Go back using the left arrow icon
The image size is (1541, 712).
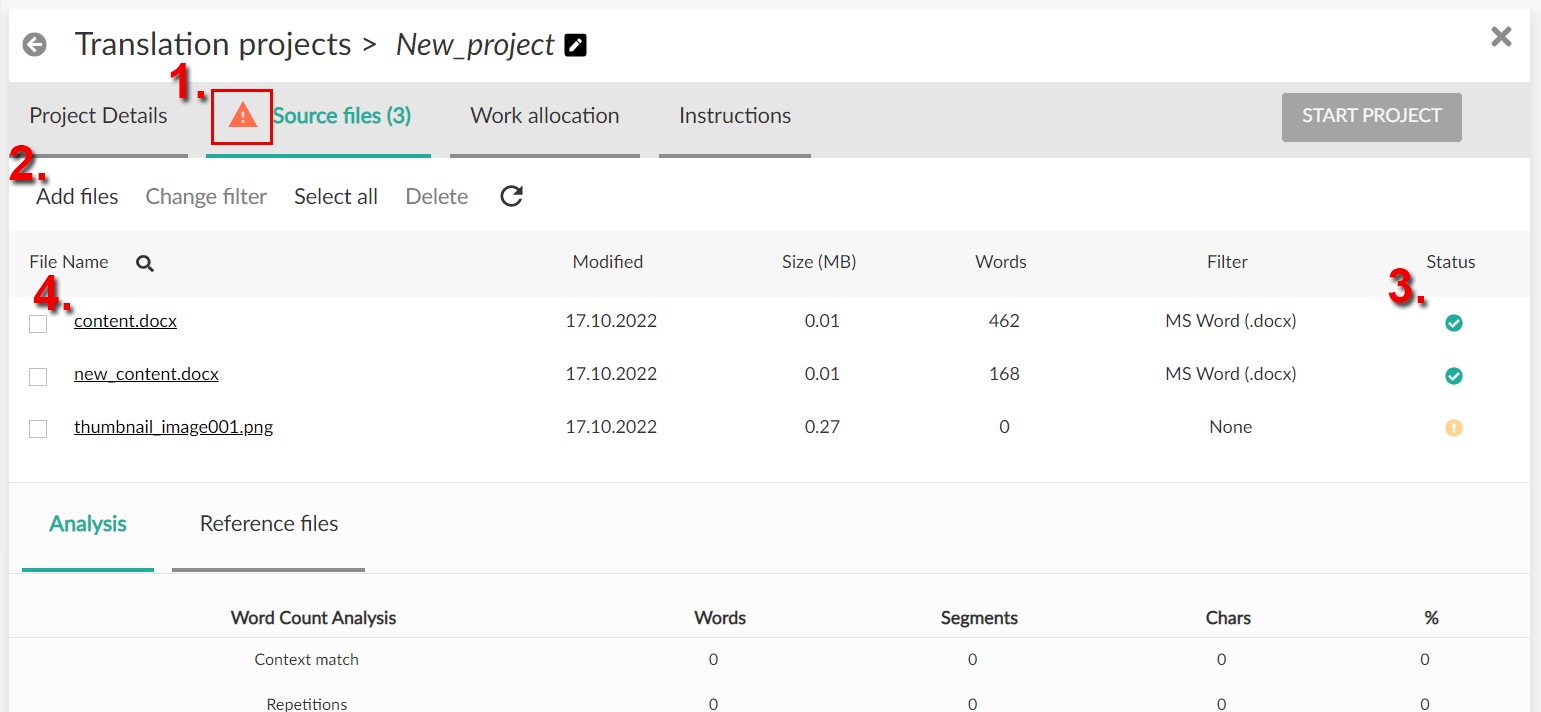click(35, 45)
